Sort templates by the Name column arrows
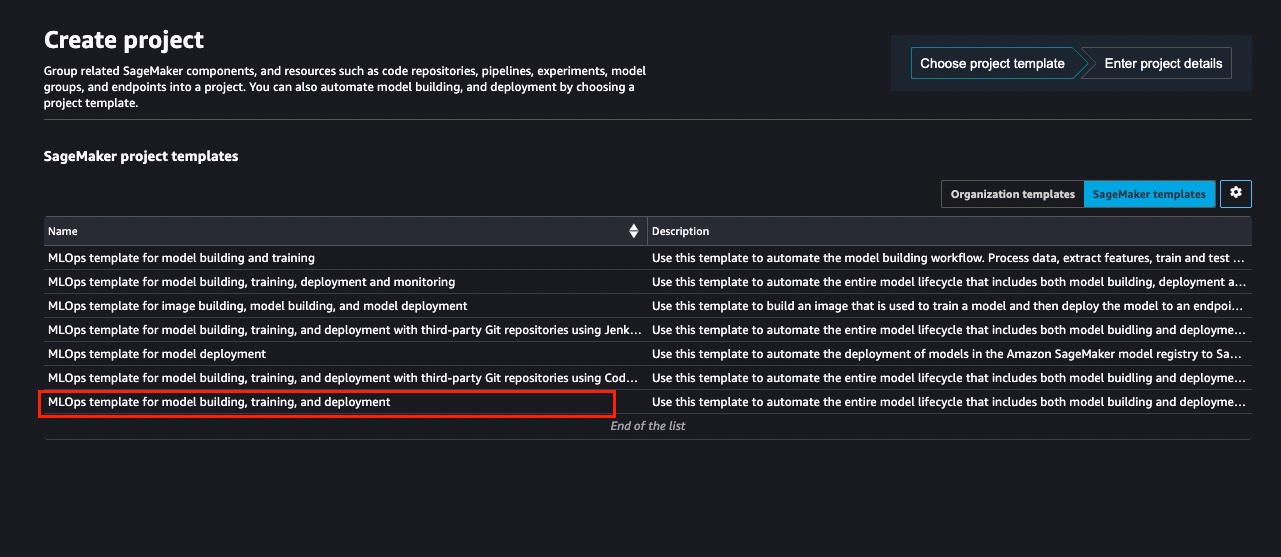This screenshot has width=1281, height=557. click(634, 231)
